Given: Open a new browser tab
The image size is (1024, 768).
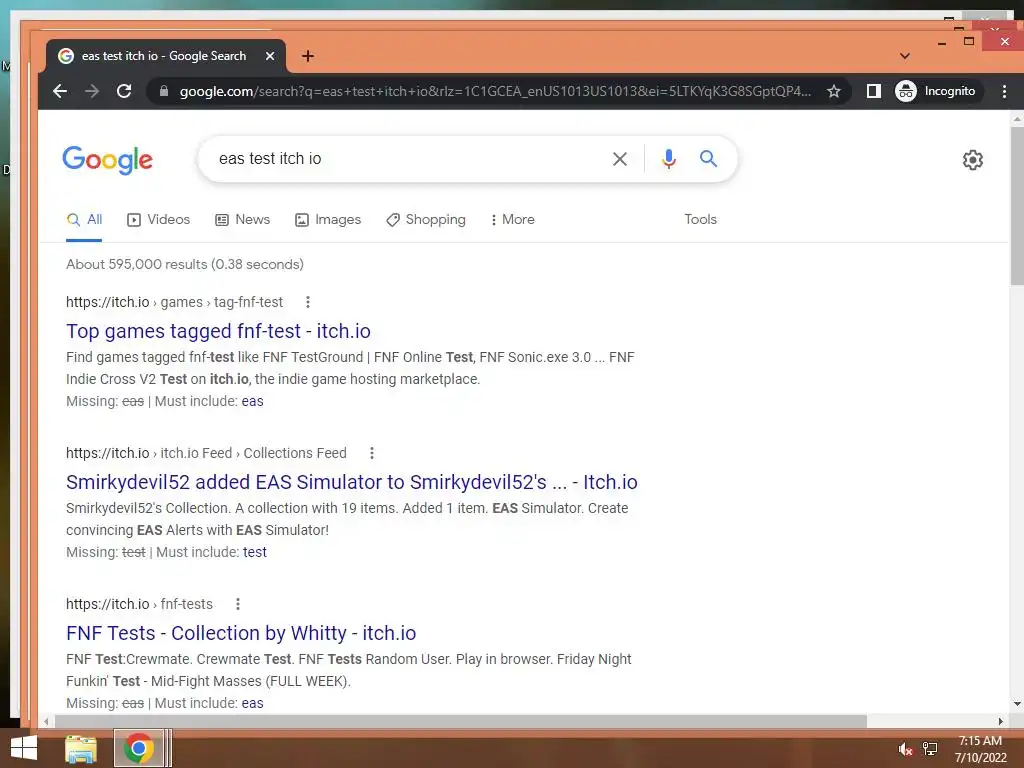Looking at the screenshot, I should (308, 56).
